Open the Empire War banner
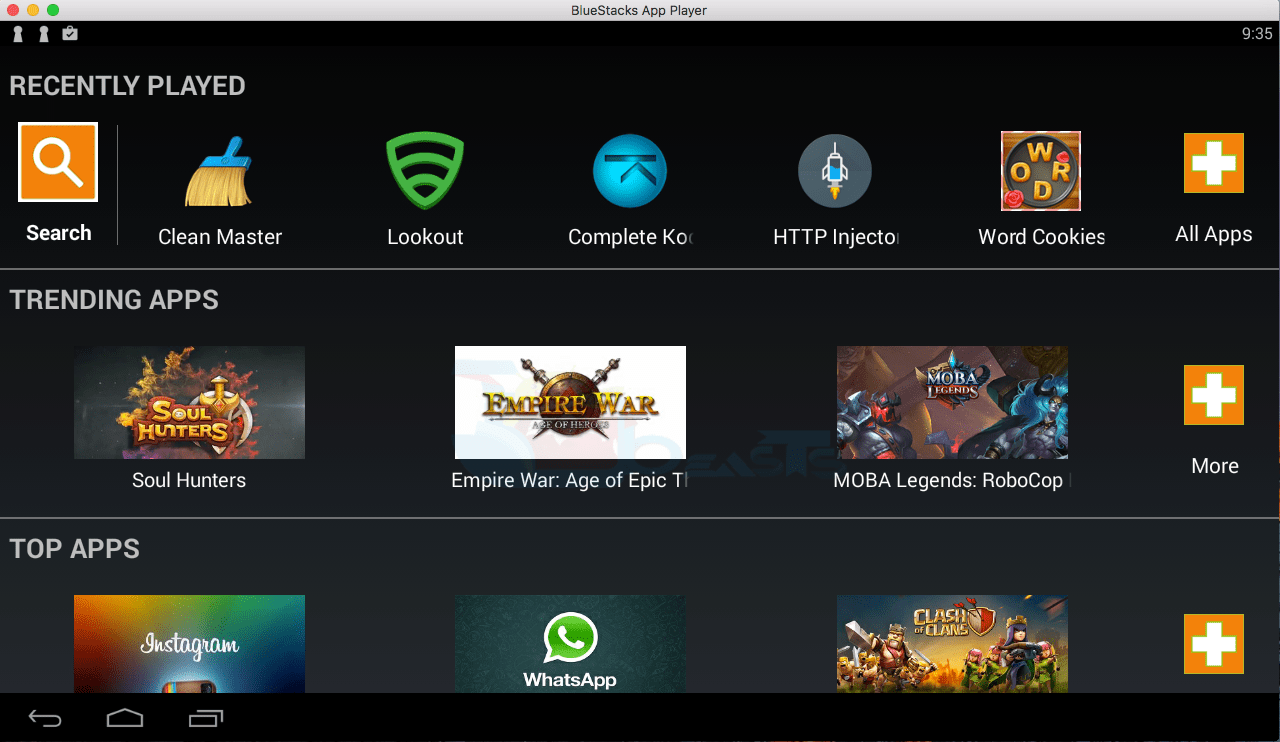 pyautogui.click(x=570, y=402)
